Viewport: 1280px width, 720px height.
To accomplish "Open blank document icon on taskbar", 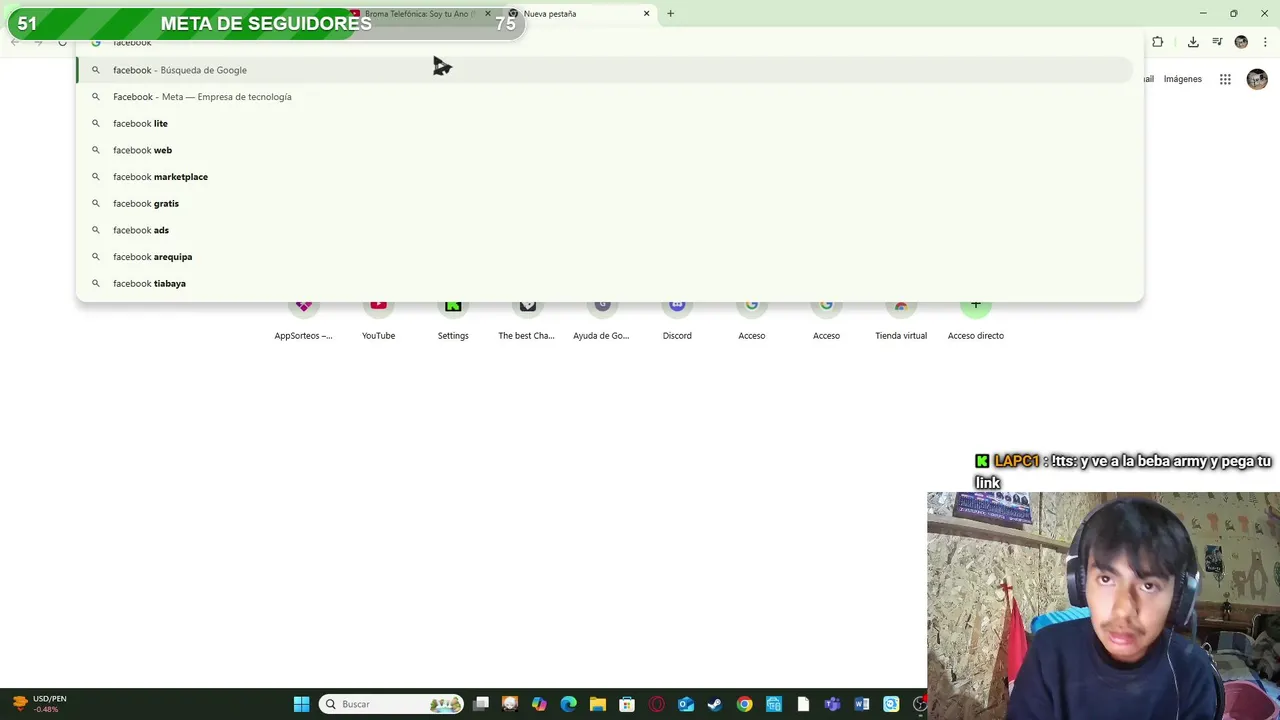I will pos(803,704).
